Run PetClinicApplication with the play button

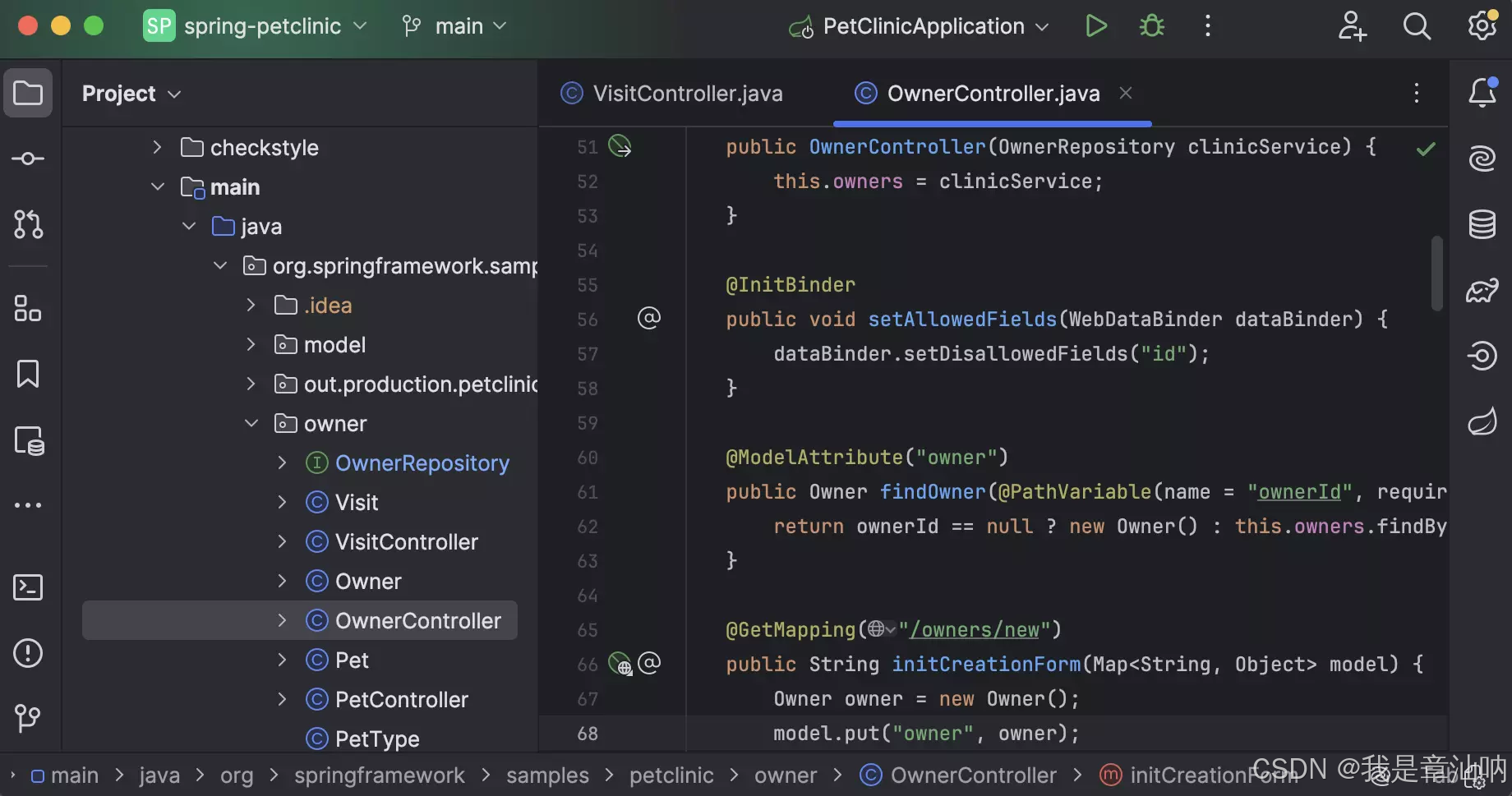(x=1096, y=26)
